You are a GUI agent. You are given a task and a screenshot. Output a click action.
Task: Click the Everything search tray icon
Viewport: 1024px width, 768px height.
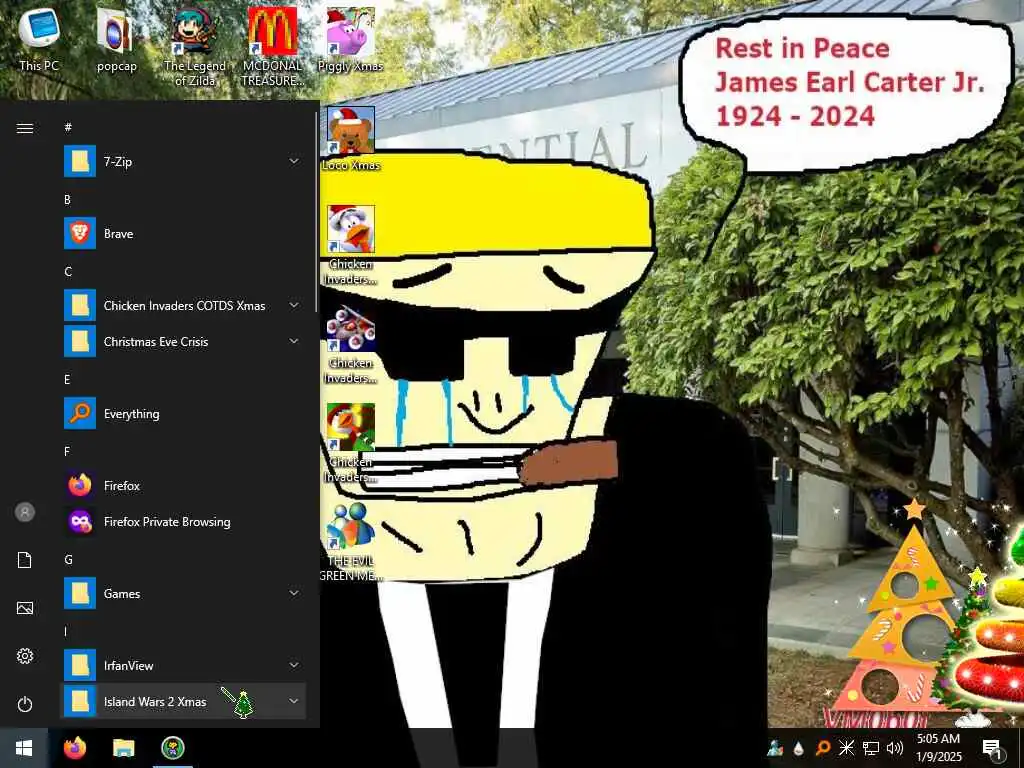coord(823,748)
